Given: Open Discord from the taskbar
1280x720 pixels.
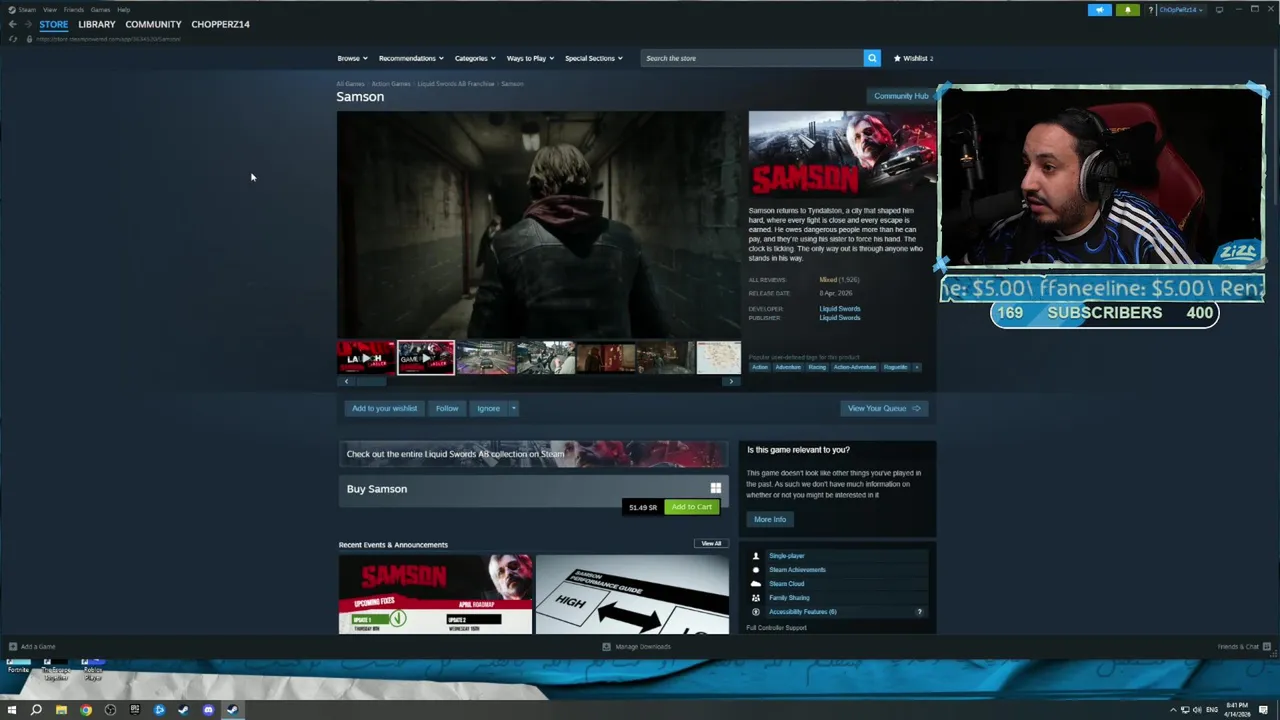Looking at the screenshot, I should [208, 710].
